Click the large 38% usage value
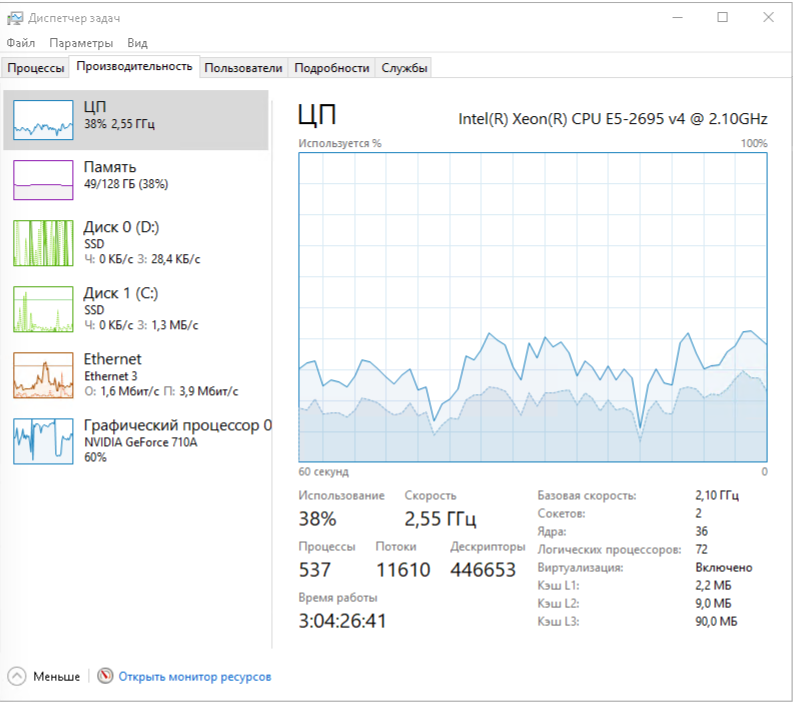This screenshot has width=793, height=702. [x=317, y=519]
